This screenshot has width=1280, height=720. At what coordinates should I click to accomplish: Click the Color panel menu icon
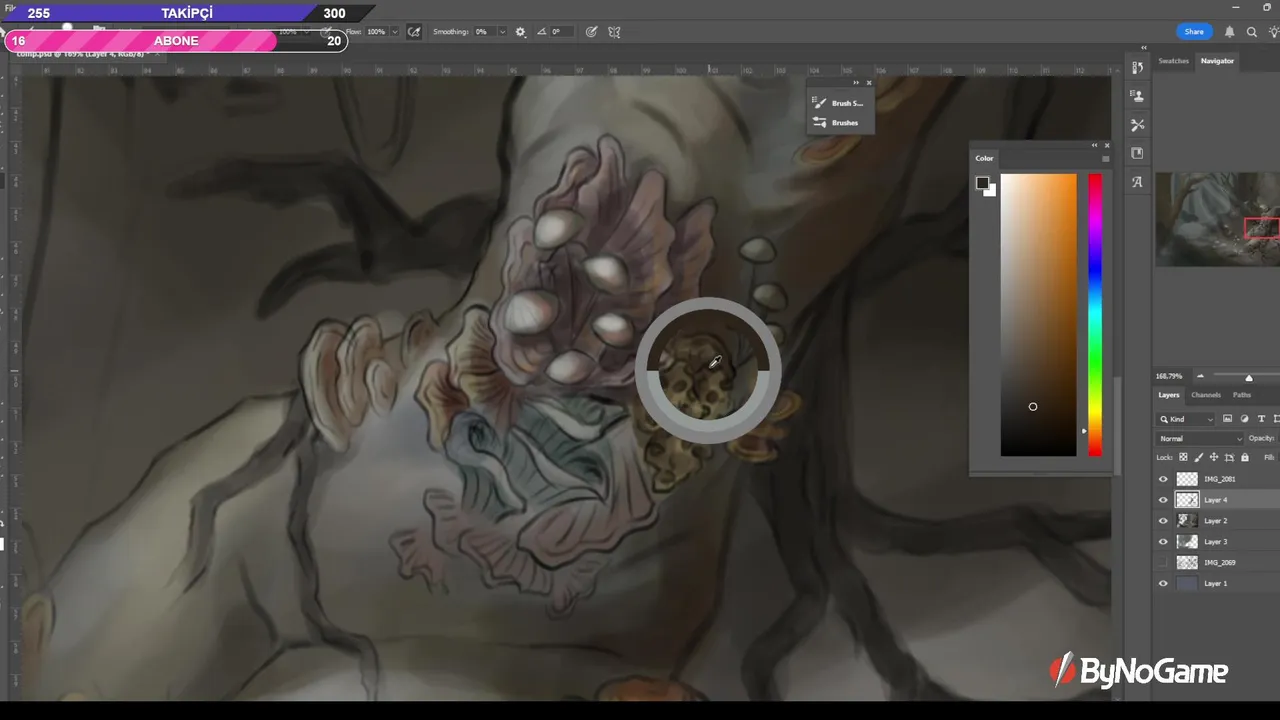[1105, 158]
